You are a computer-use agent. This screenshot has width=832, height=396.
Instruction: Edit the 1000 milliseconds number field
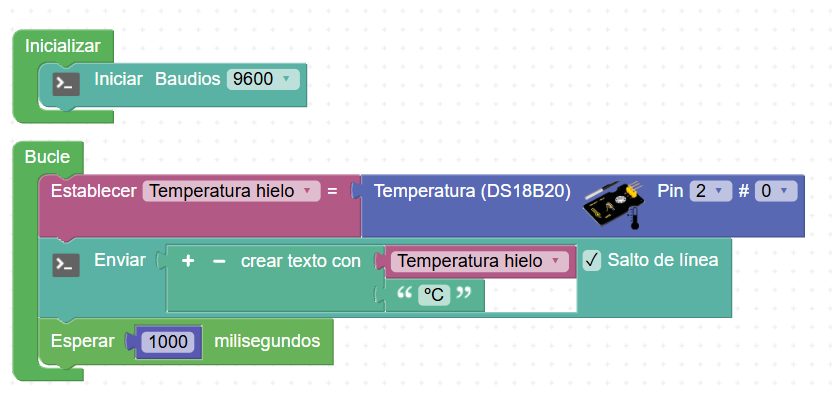[168, 341]
